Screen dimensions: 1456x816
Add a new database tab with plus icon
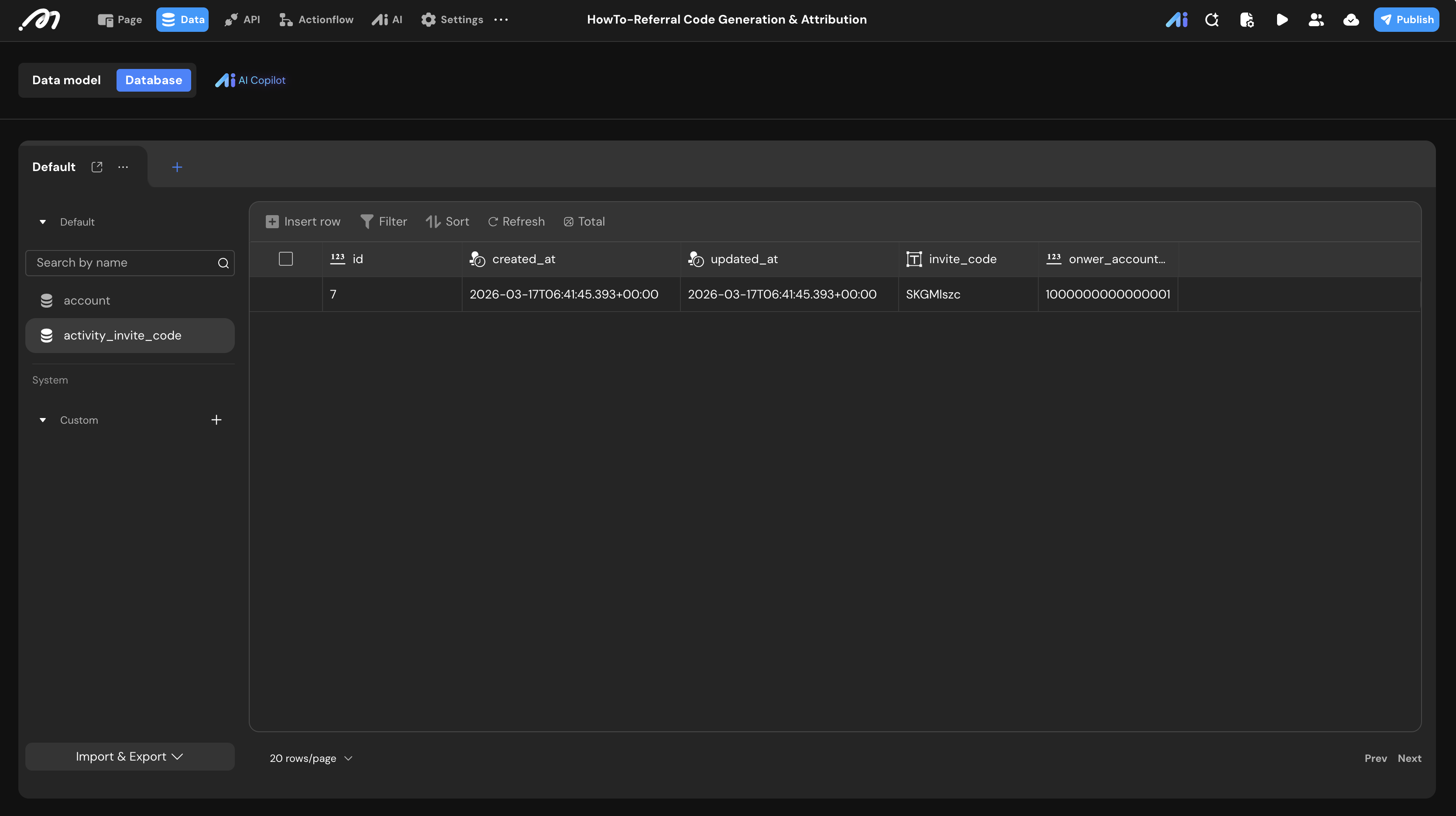point(177,167)
